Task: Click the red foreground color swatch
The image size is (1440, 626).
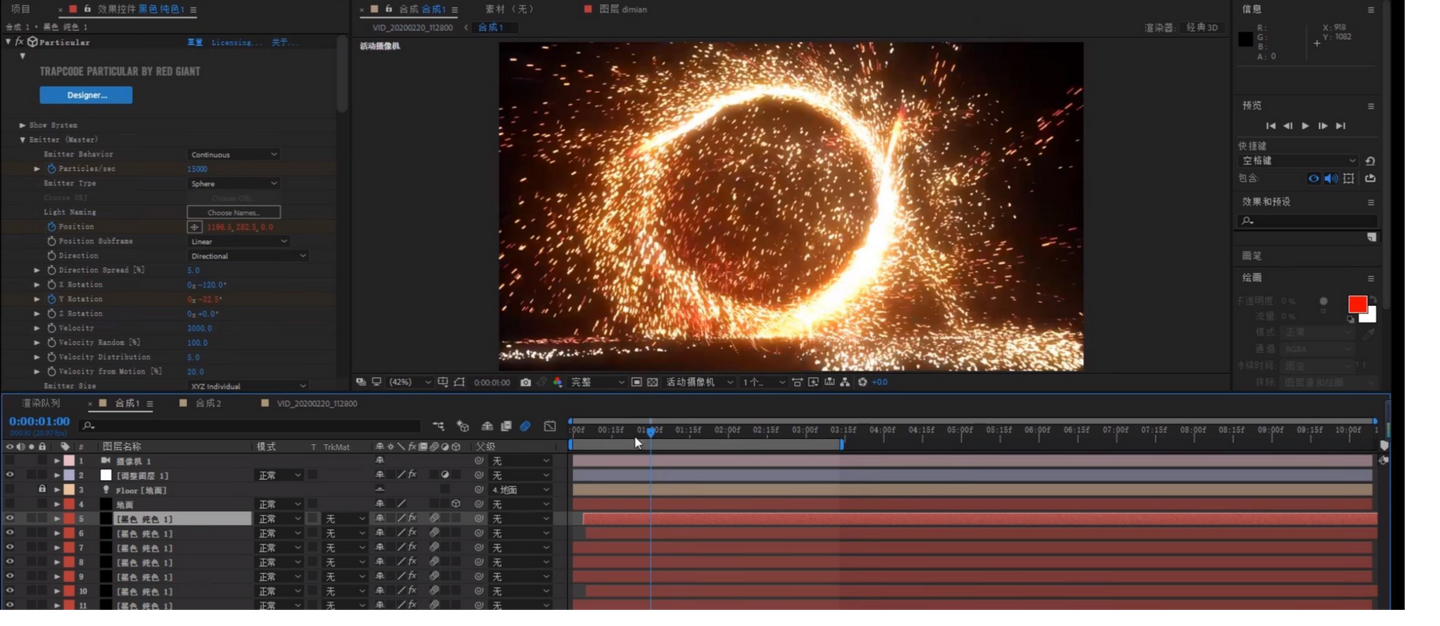Action: (x=1357, y=304)
